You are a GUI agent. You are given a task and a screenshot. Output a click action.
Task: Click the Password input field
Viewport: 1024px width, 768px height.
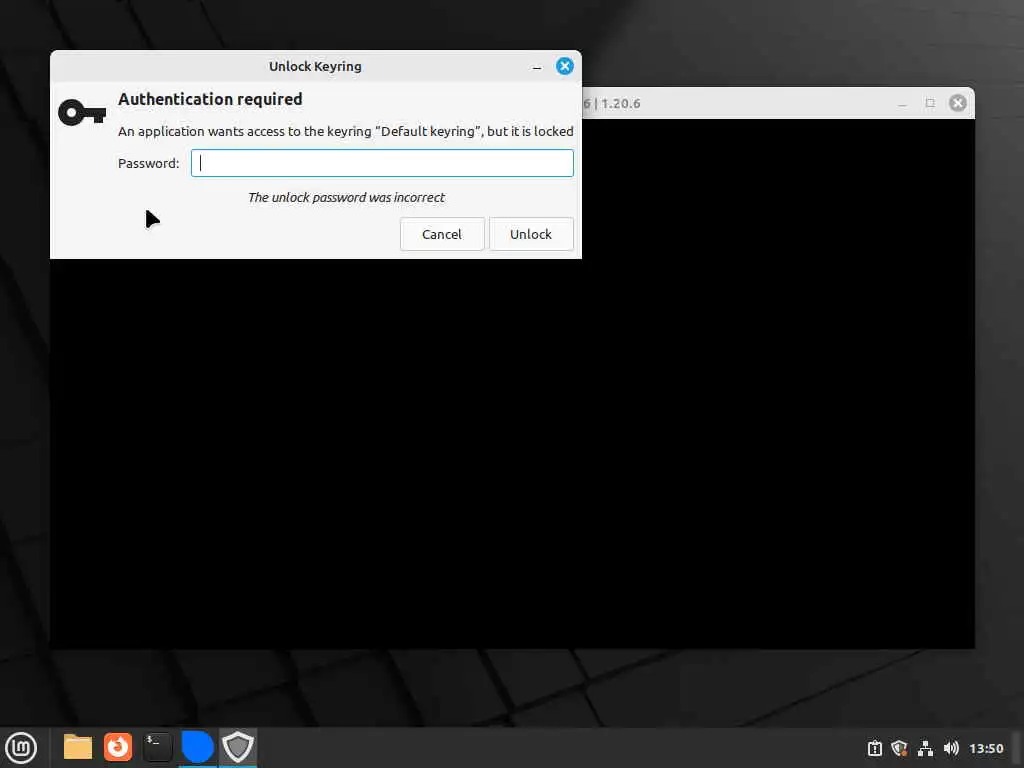[382, 163]
